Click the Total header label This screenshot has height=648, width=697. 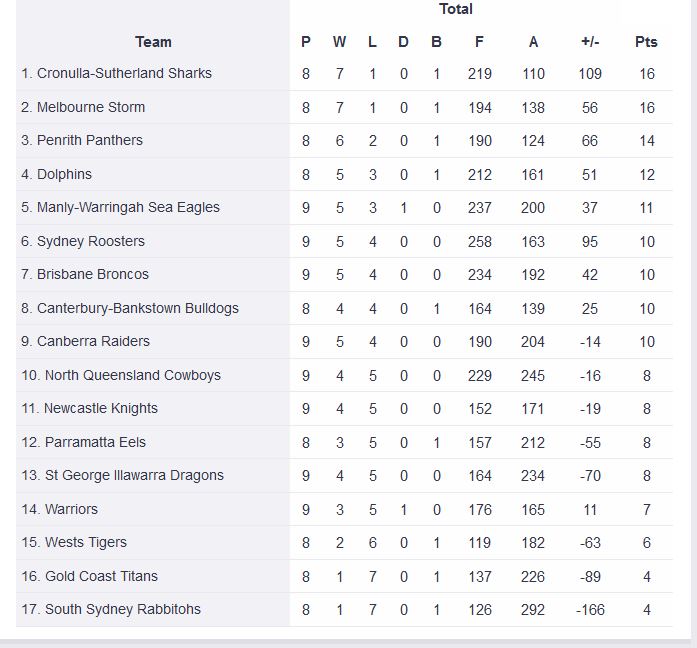[456, 9]
